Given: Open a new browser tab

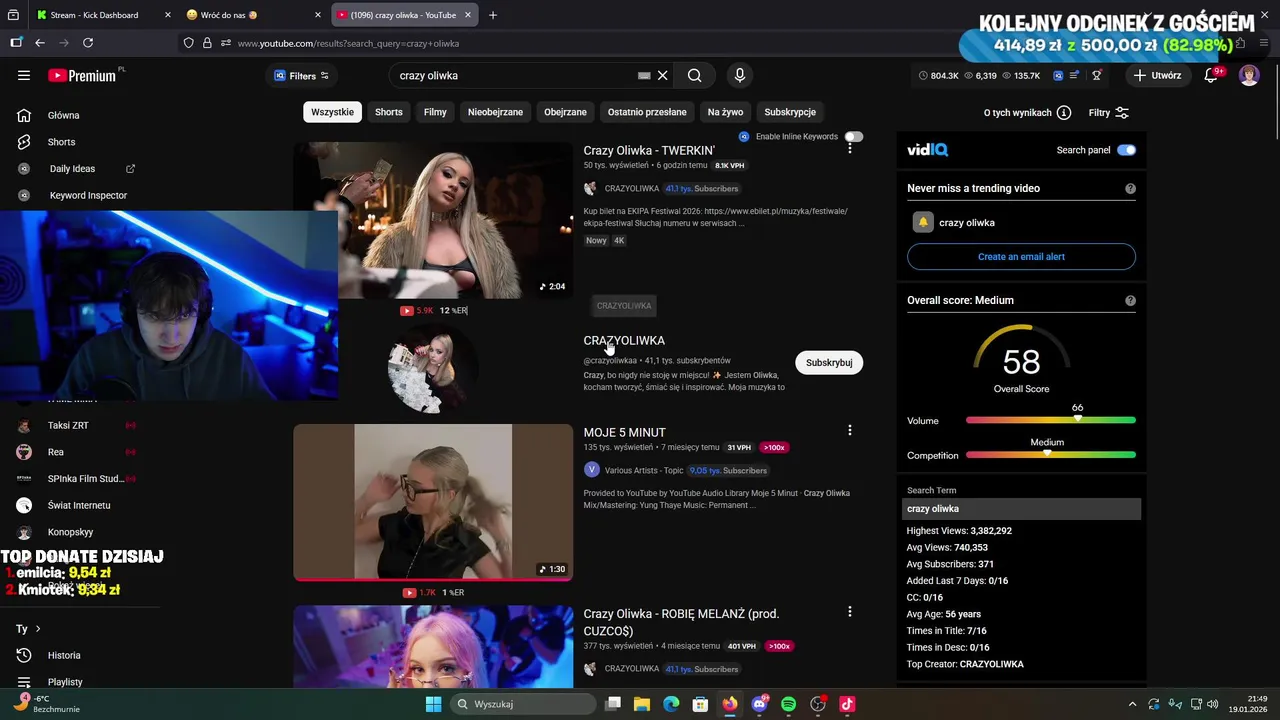Looking at the screenshot, I should click(x=493, y=15).
